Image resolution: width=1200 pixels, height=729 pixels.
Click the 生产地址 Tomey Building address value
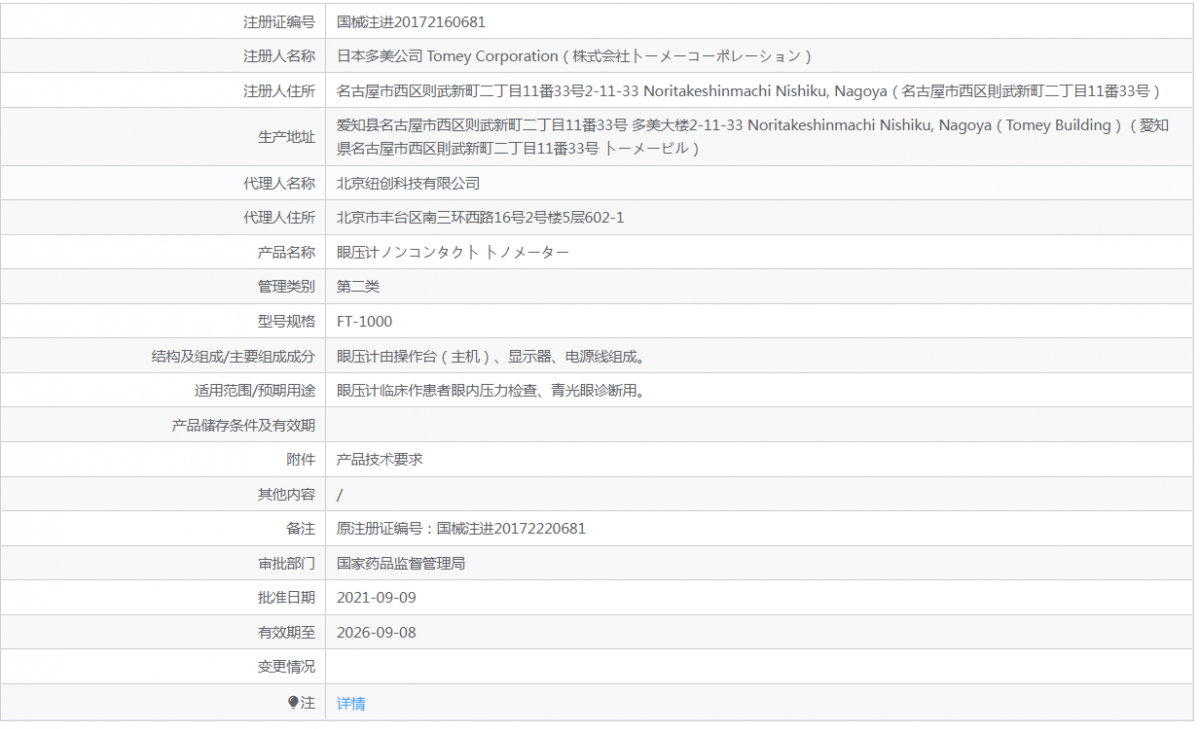click(x=753, y=137)
